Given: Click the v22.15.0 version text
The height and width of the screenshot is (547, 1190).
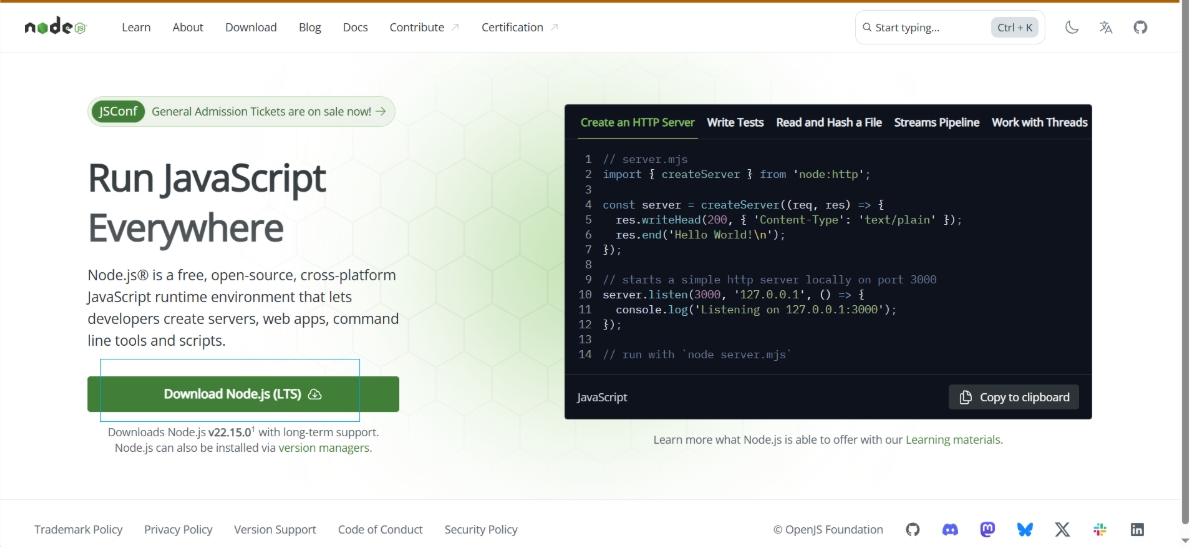Looking at the screenshot, I should (230, 432).
